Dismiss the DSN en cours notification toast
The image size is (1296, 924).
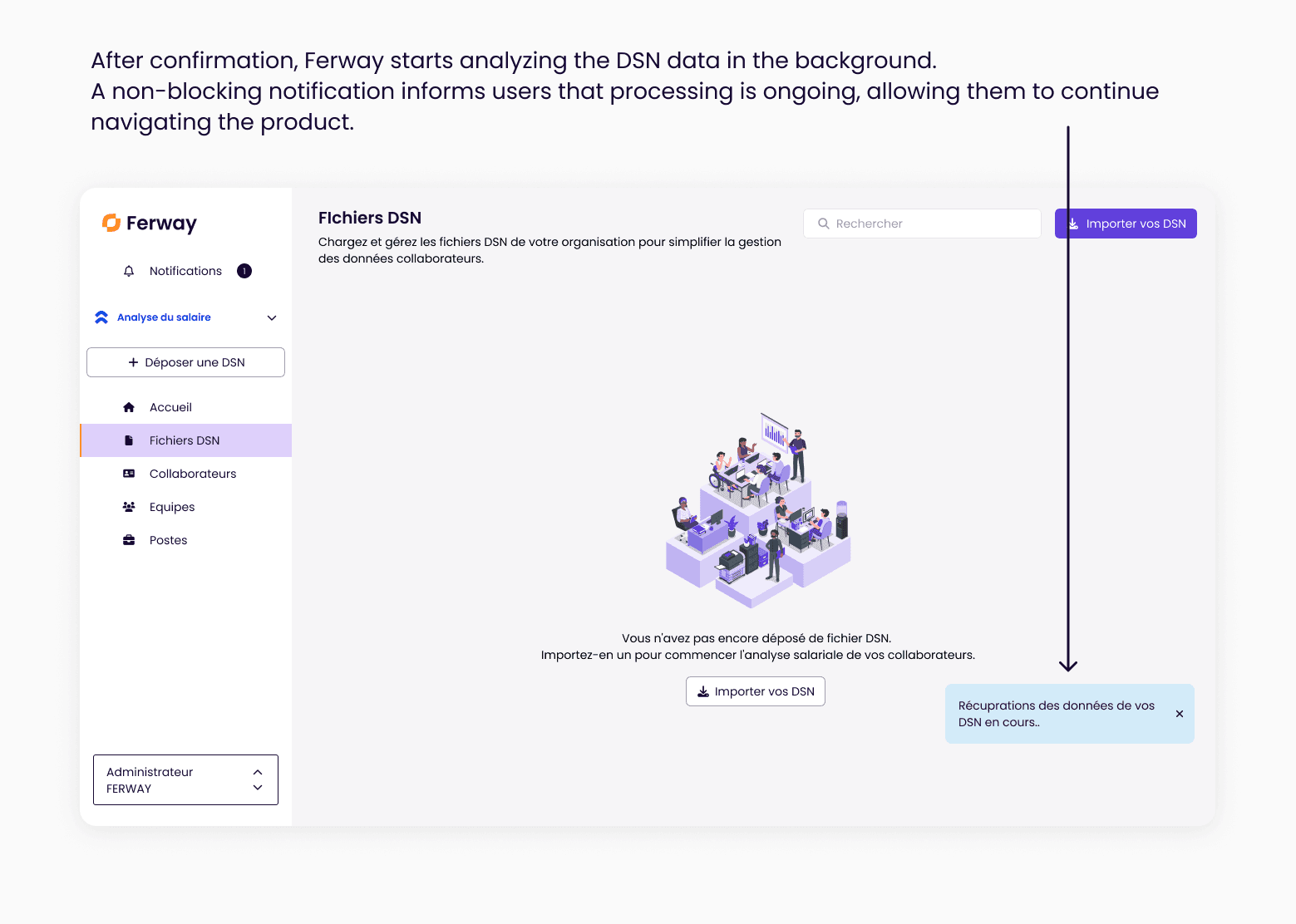tap(1180, 714)
